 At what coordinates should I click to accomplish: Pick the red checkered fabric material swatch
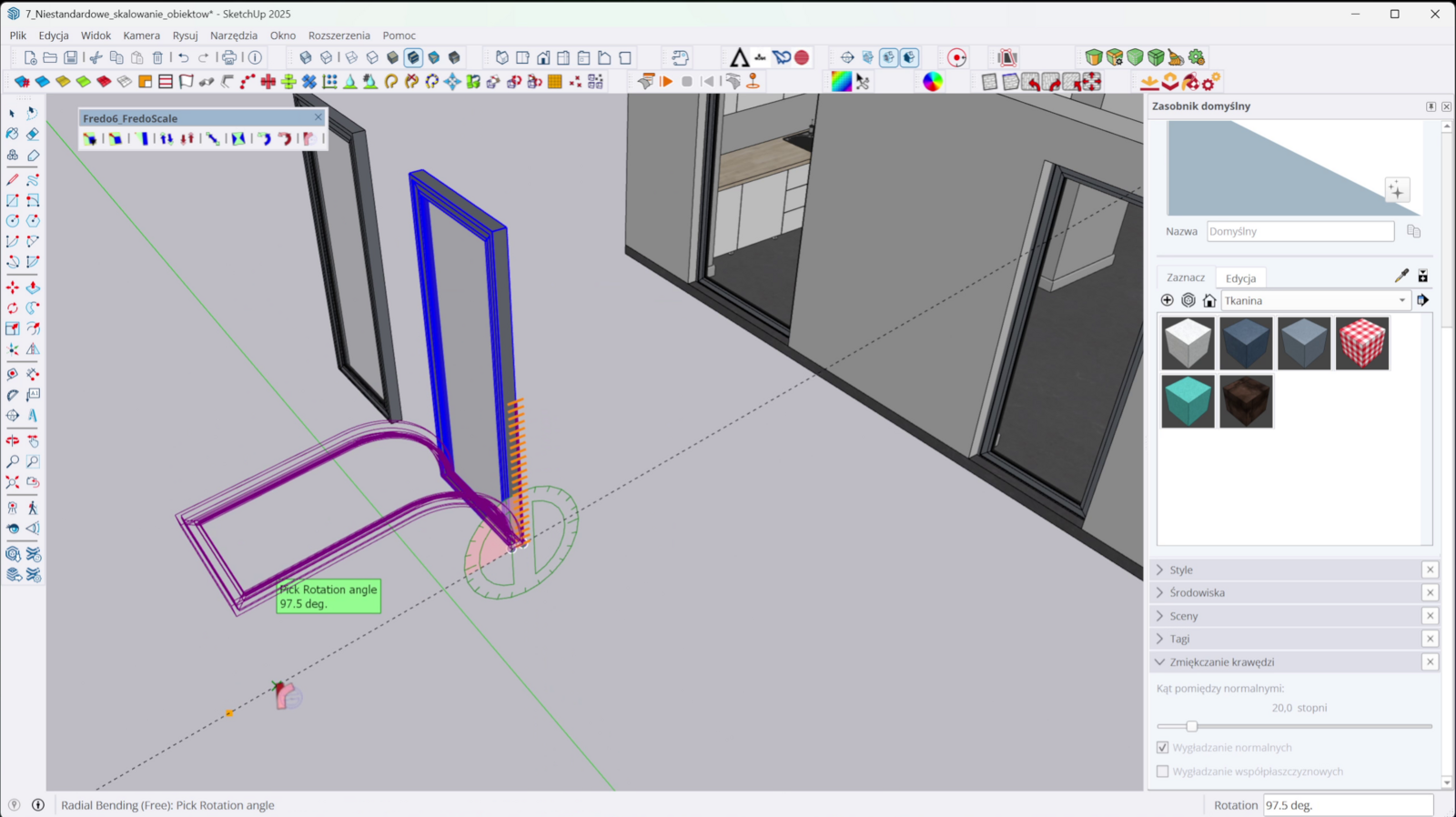(x=1361, y=343)
